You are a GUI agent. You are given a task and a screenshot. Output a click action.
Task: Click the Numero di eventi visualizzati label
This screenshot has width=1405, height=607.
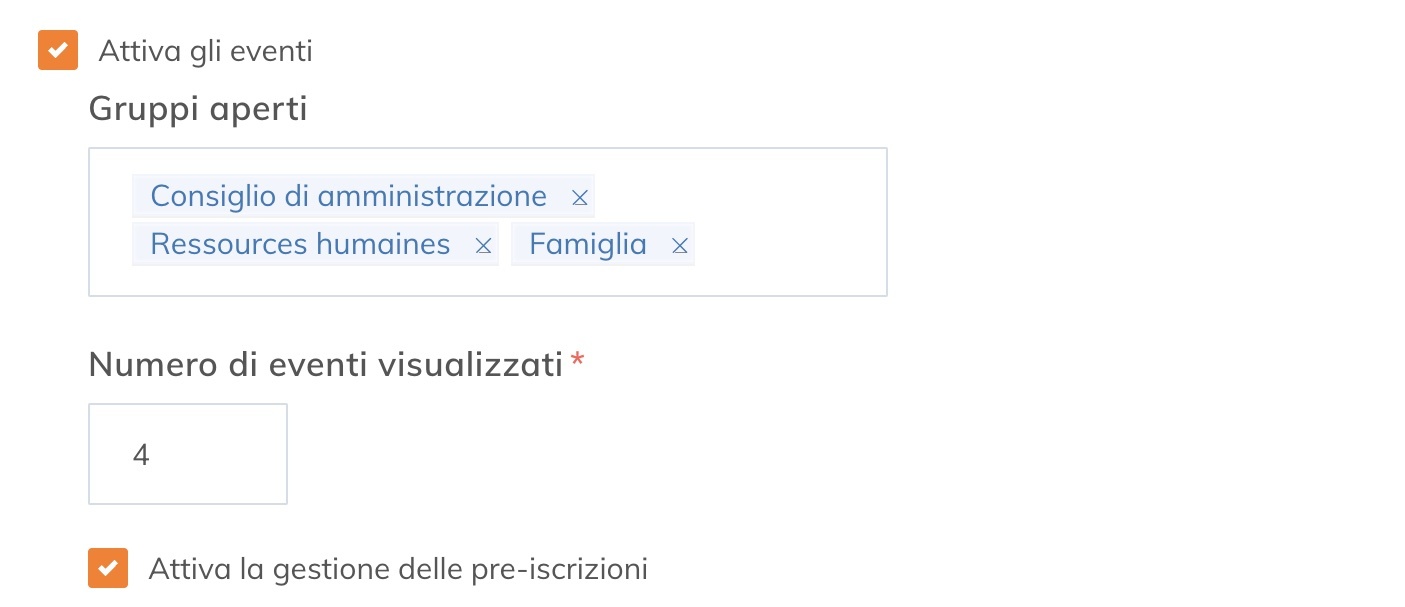pos(325,364)
